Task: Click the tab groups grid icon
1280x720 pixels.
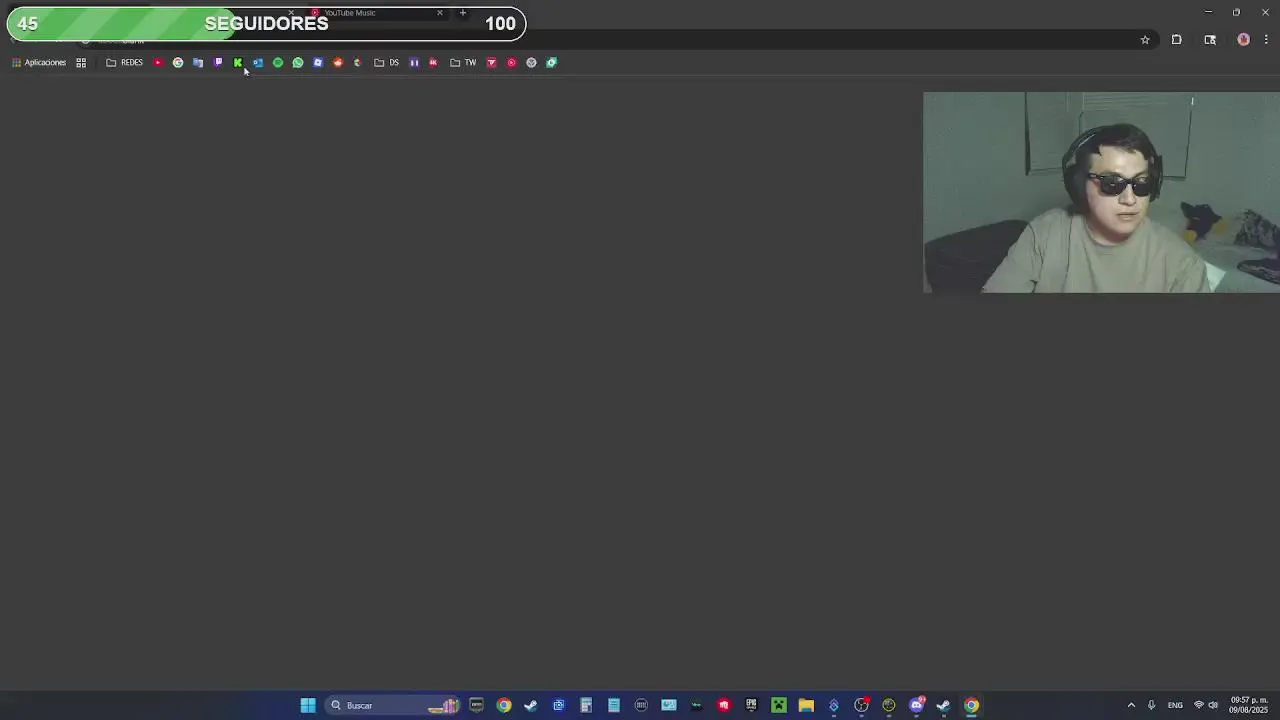Action: [81, 62]
